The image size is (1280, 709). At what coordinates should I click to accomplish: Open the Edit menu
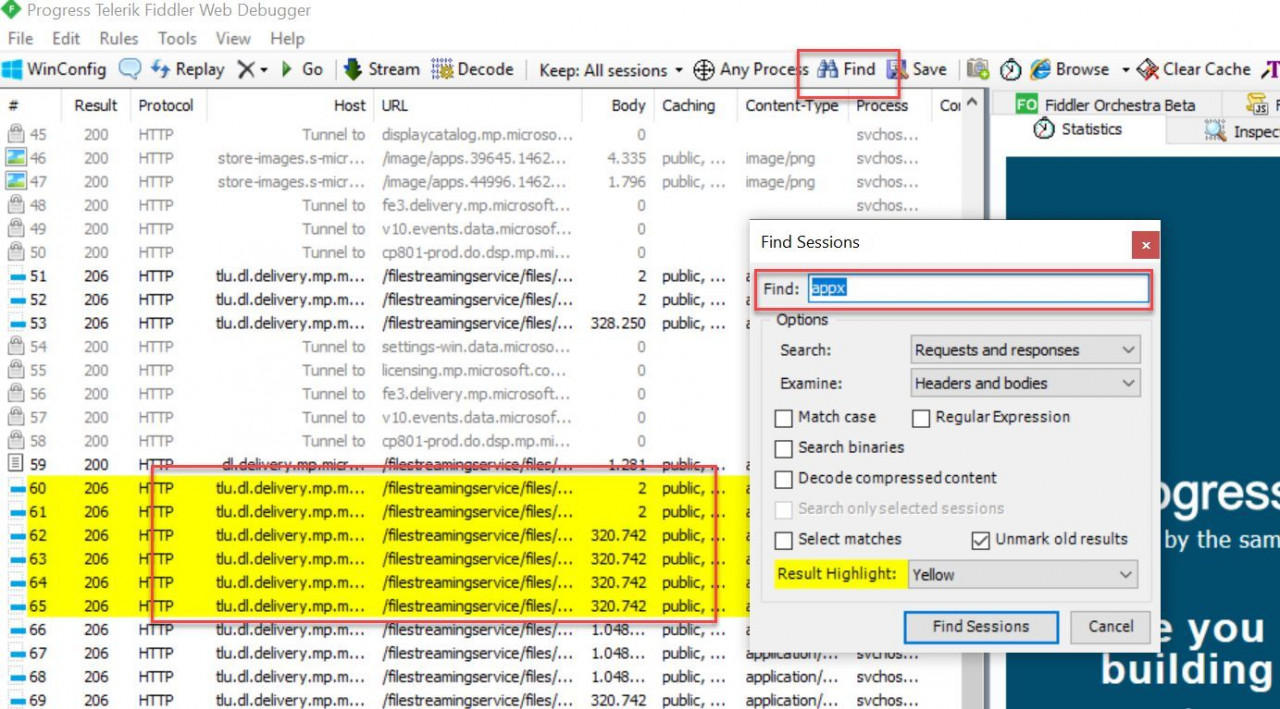66,39
